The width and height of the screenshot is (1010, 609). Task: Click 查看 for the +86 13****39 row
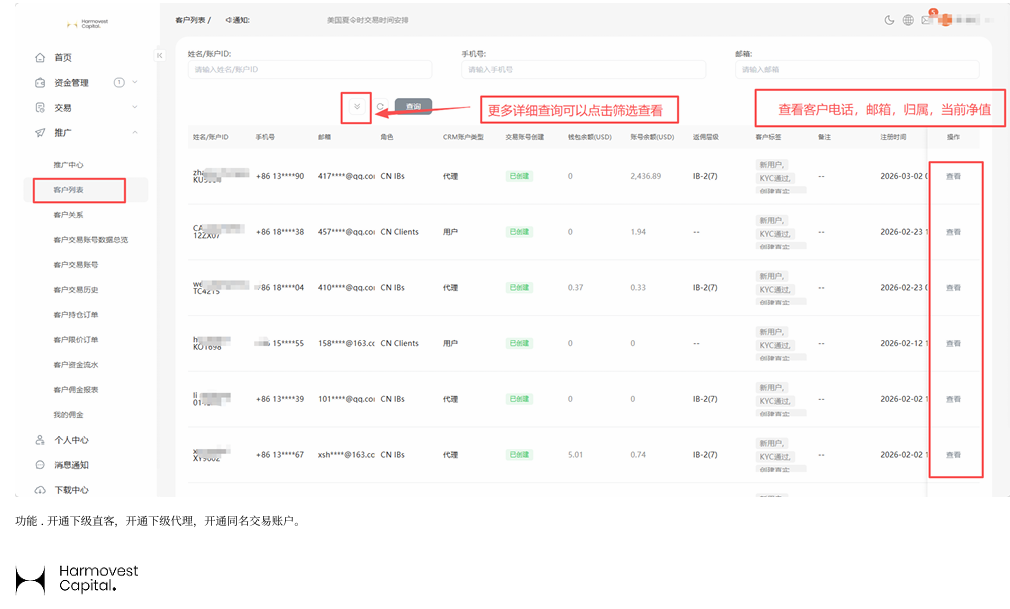pos(953,400)
